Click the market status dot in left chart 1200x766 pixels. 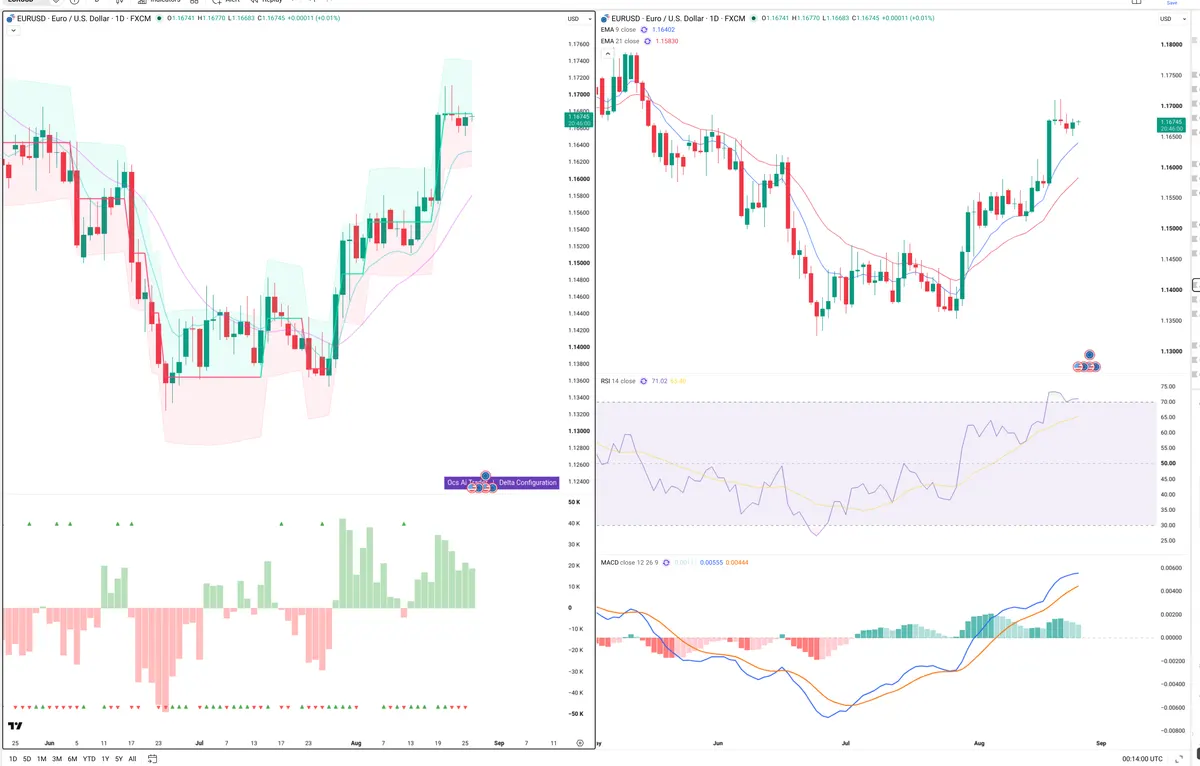pyautogui.click(x=161, y=18)
